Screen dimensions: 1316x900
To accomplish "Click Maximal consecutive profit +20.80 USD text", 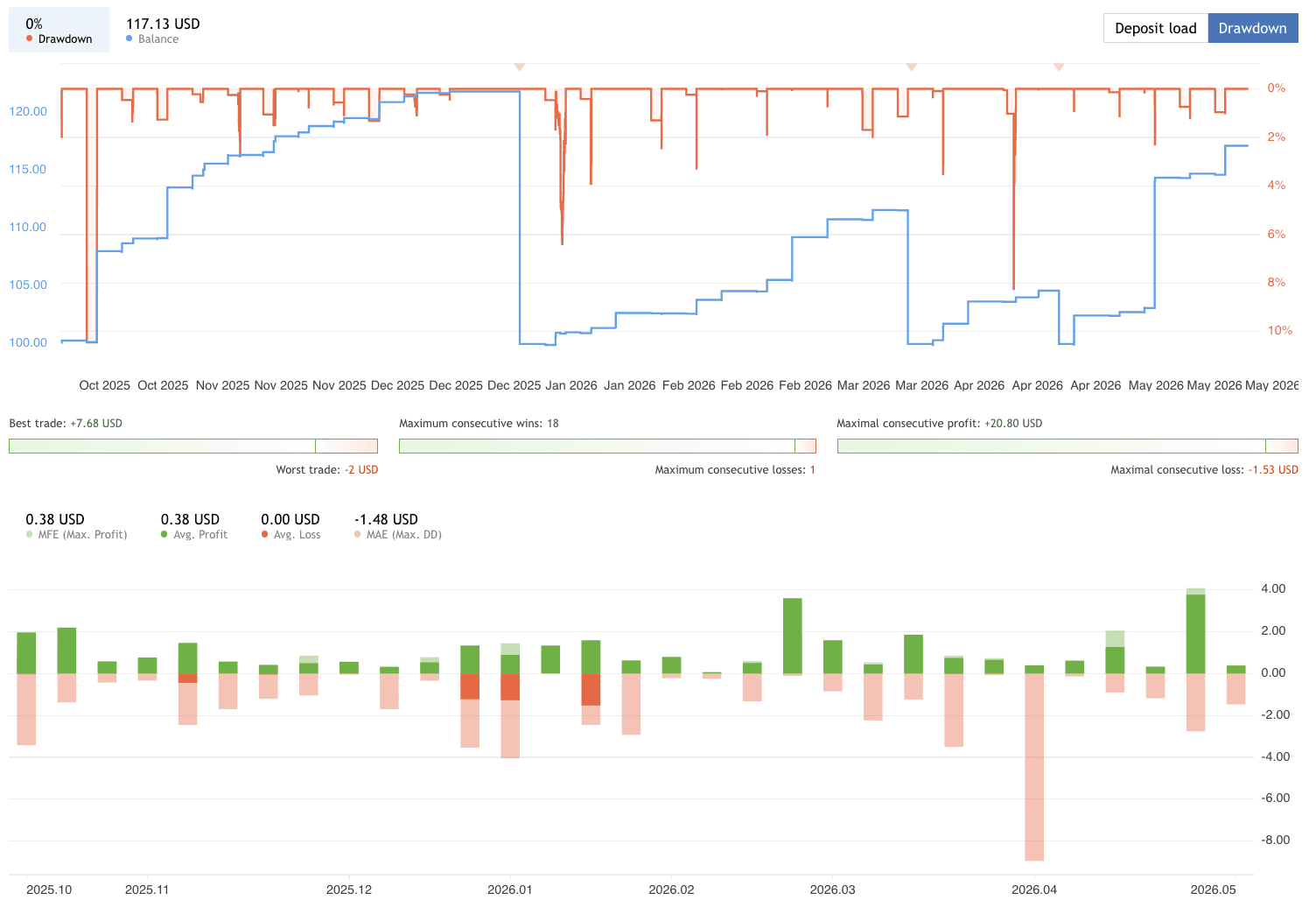I will 940,423.
